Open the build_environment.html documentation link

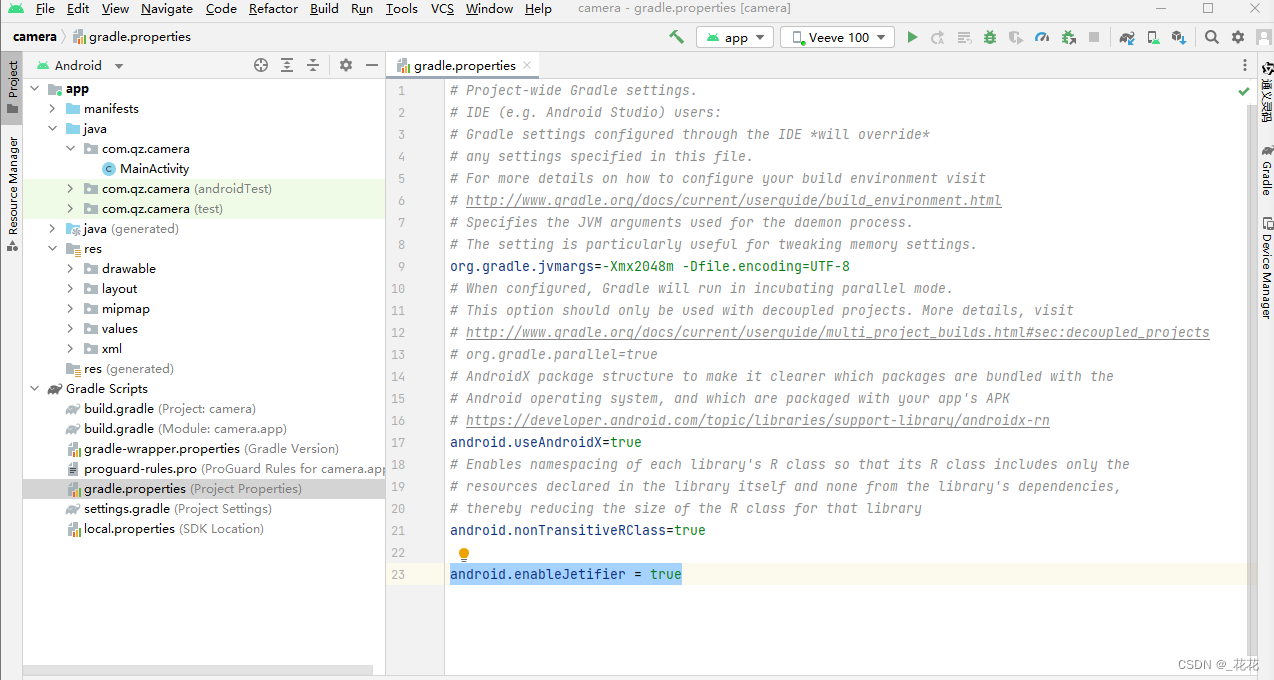(x=733, y=200)
